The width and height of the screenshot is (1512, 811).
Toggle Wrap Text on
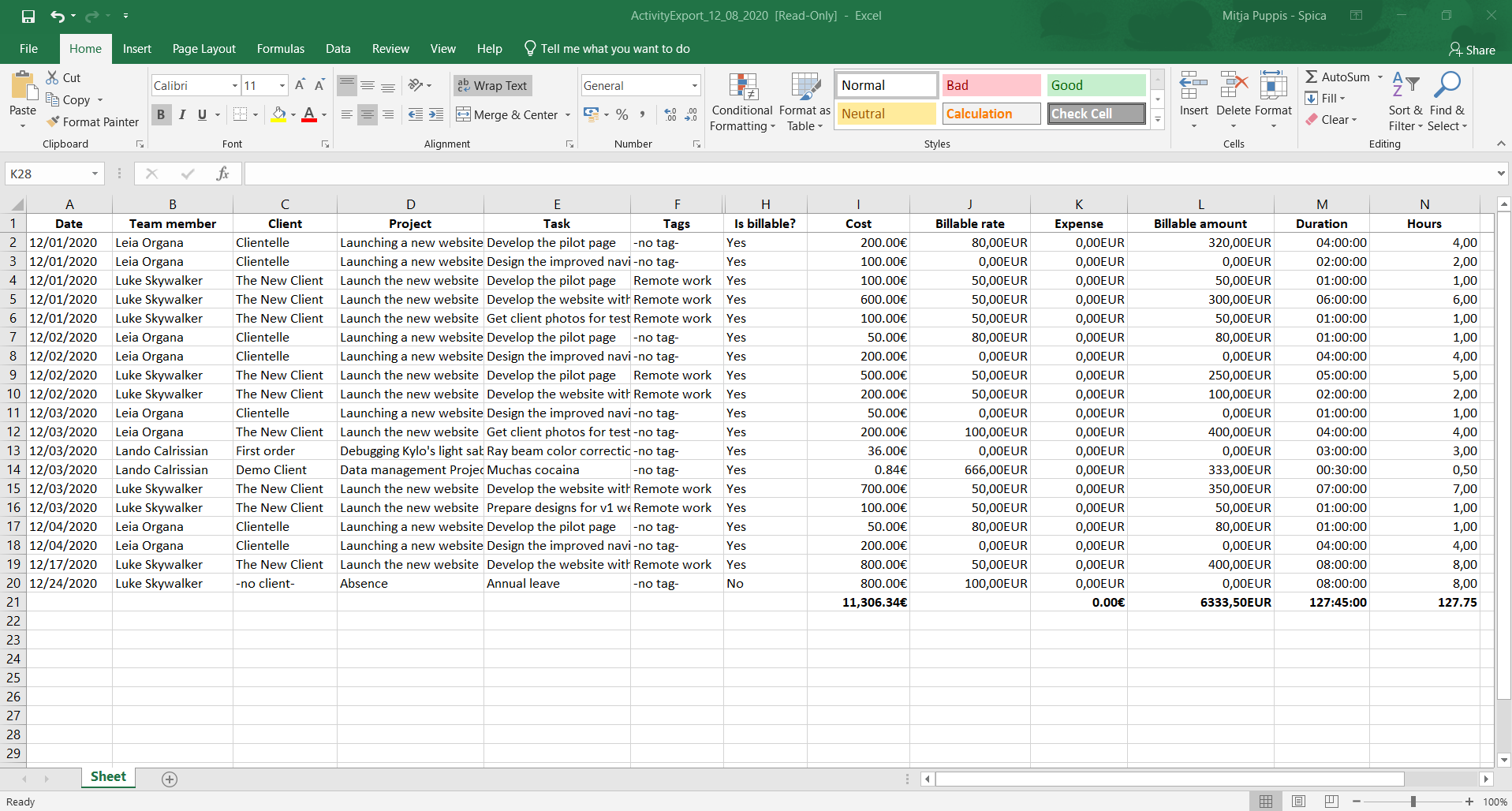pos(492,85)
